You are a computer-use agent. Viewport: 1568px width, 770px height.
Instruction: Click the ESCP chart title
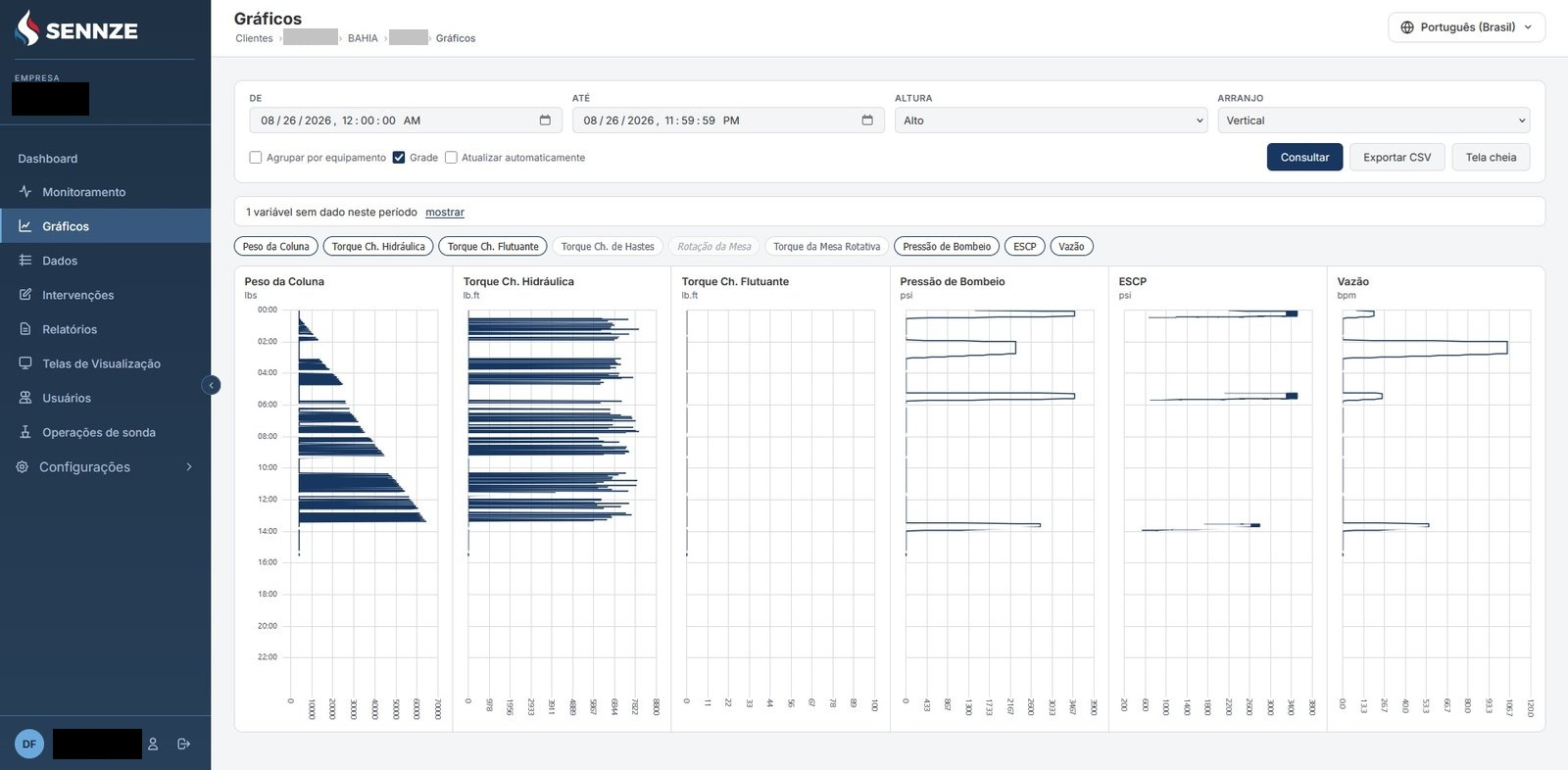pos(1133,282)
